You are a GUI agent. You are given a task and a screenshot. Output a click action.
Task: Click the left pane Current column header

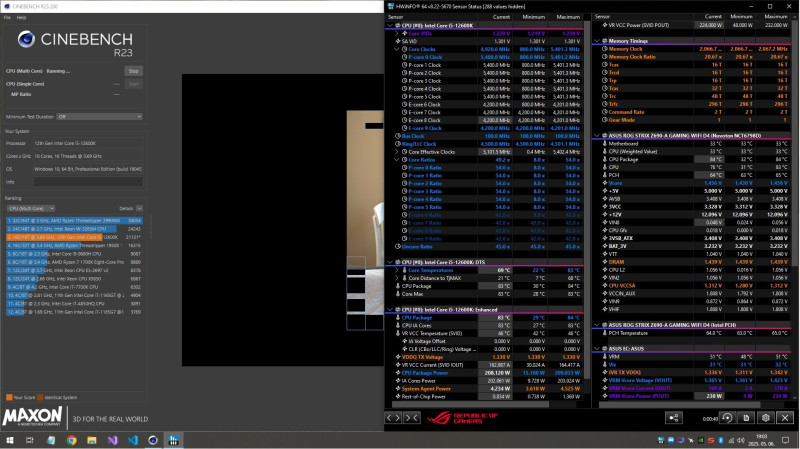click(x=494, y=17)
